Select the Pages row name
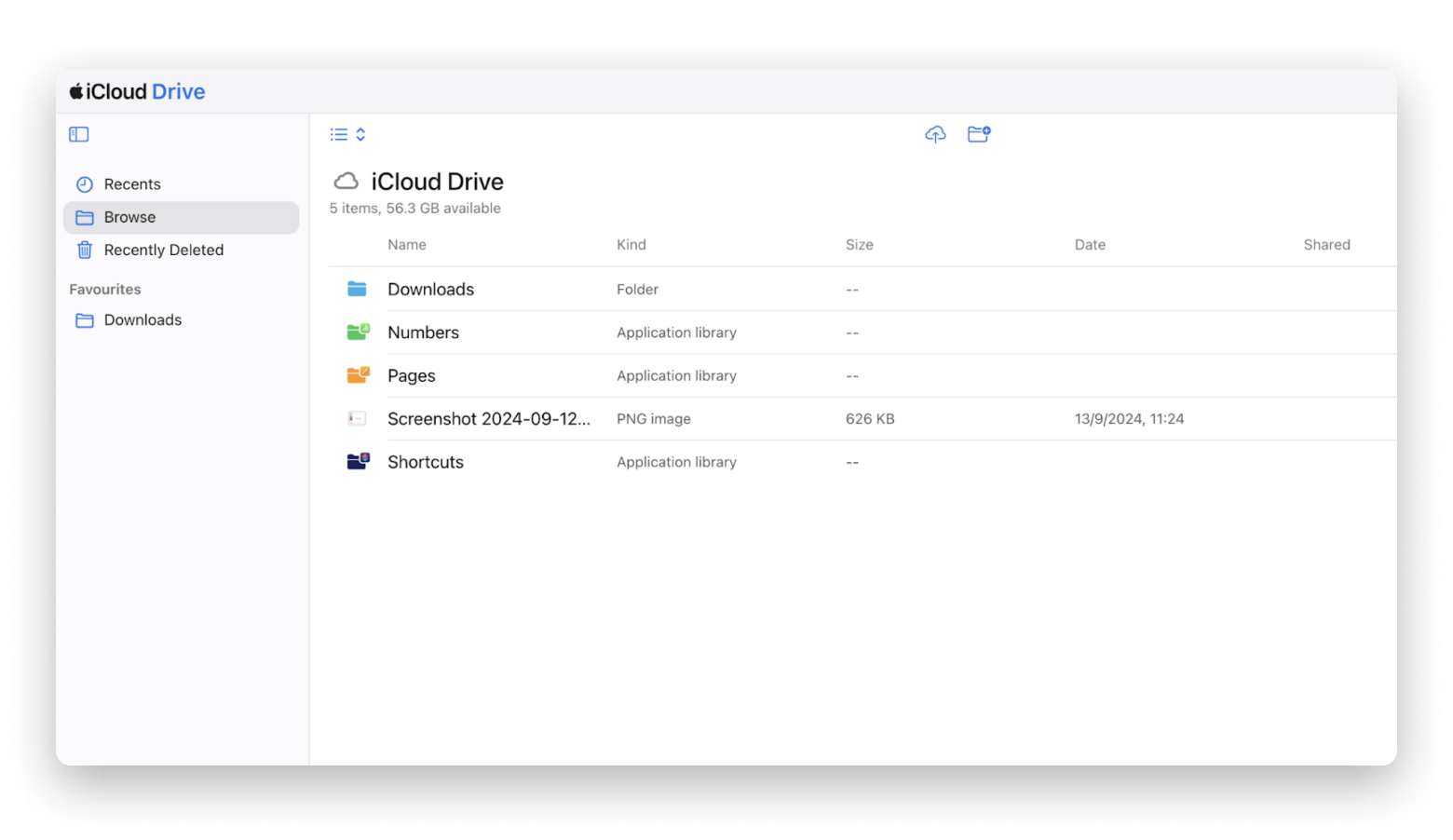1453x840 pixels. [x=411, y=376]
